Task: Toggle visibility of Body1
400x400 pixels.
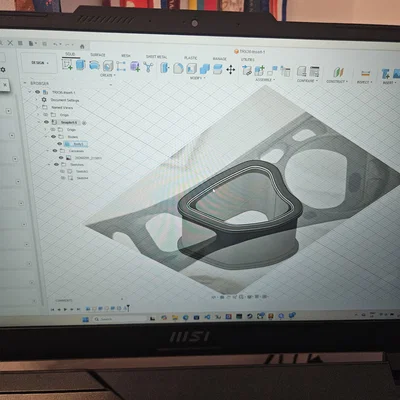Action: (60, 144)
